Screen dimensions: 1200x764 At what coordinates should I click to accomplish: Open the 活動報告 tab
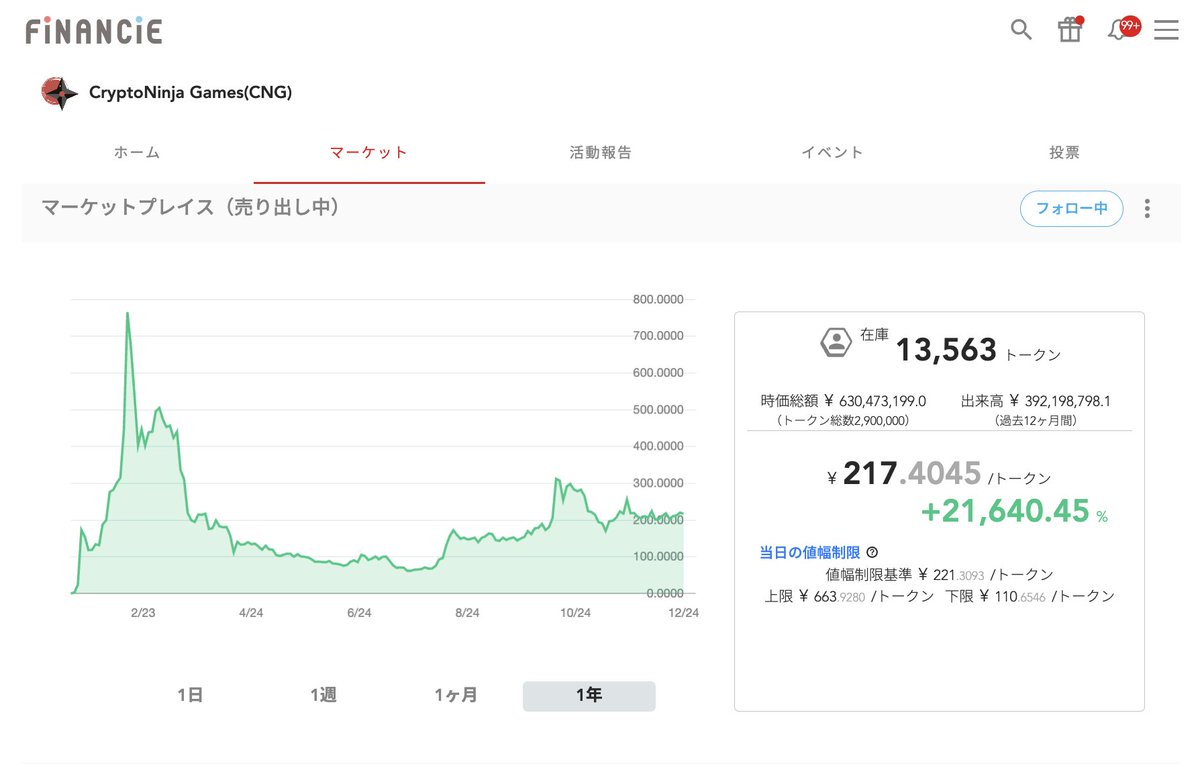pos(600,153)
